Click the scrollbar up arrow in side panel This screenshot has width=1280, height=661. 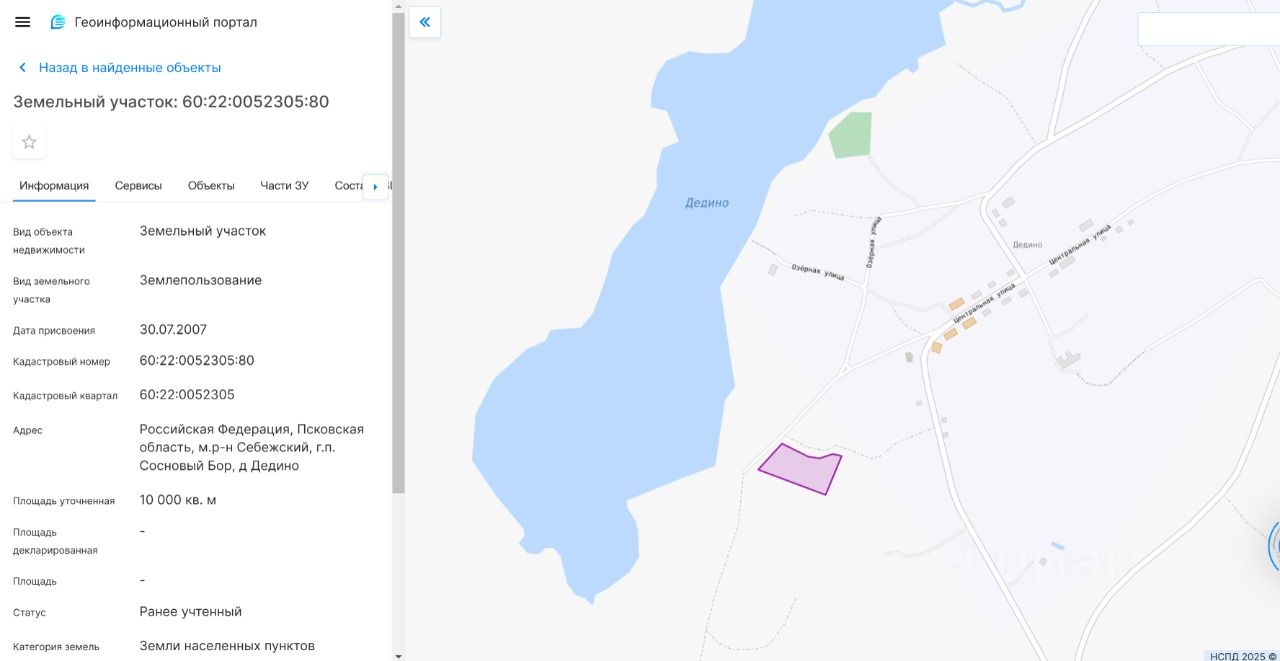pyautogui.click(x=398, y=6)
